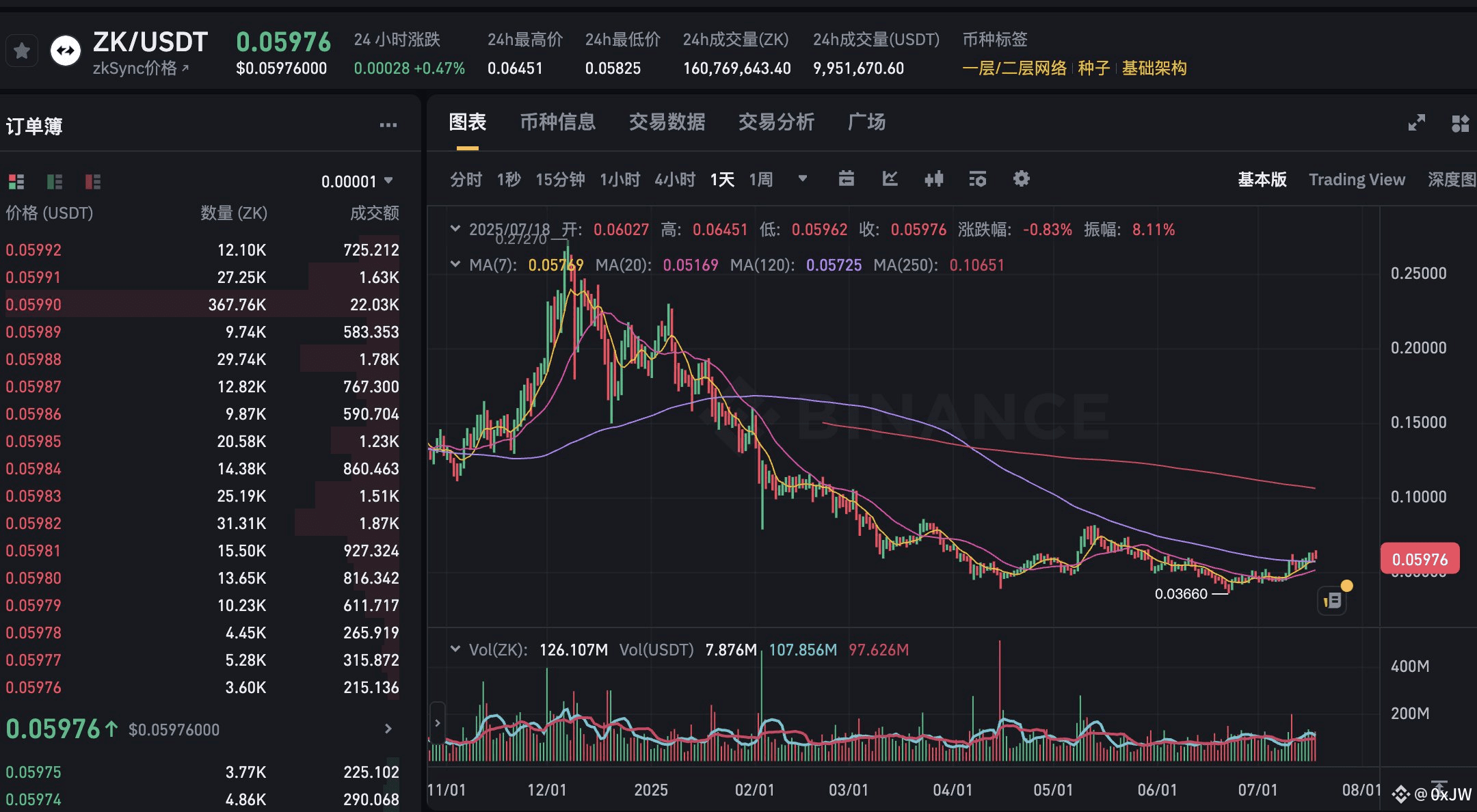Select the 4小时 interval
The height and width of the screenshot is (812, 1477).
675,180
